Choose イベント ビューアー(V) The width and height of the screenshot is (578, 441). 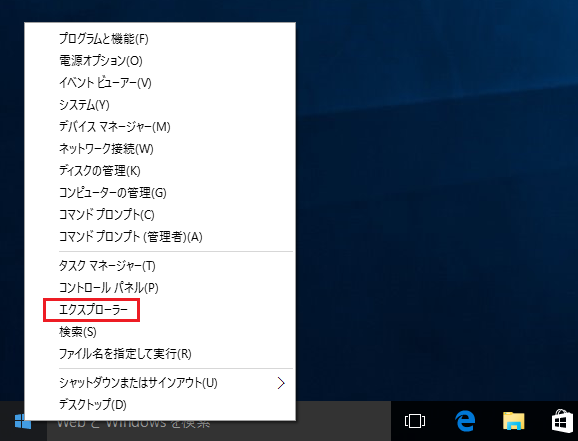[x=160, y=83]
